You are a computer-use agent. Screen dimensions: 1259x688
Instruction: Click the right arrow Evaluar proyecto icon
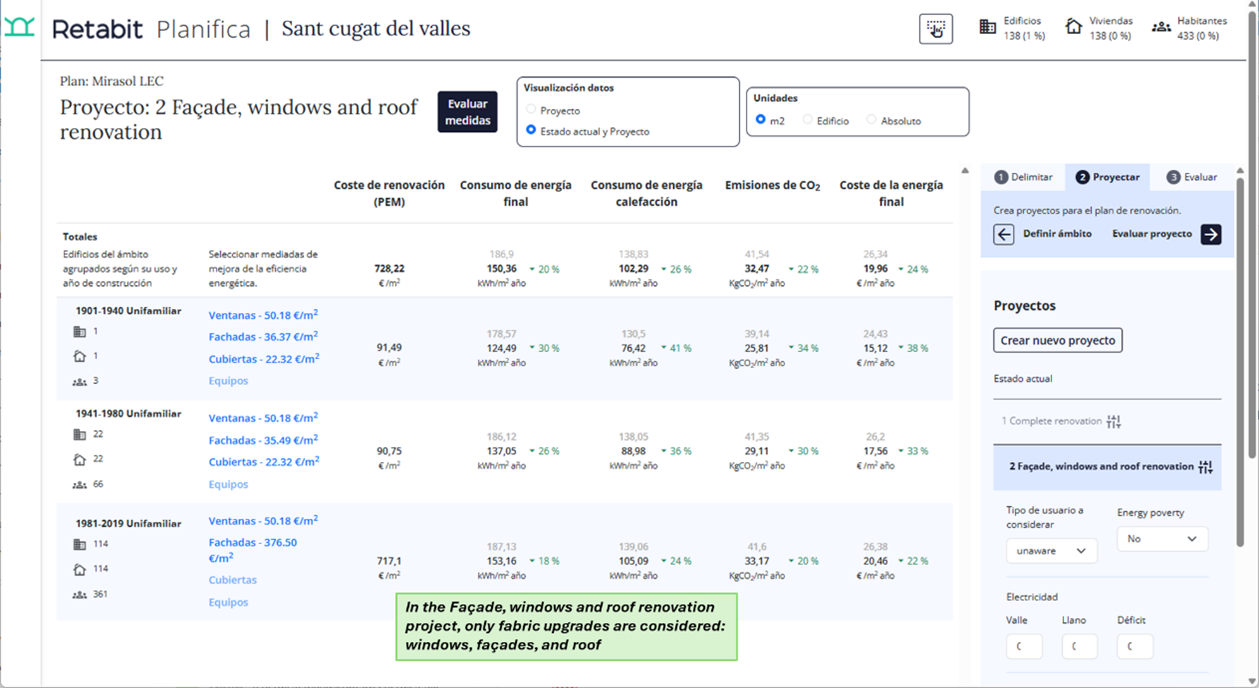1211,234
